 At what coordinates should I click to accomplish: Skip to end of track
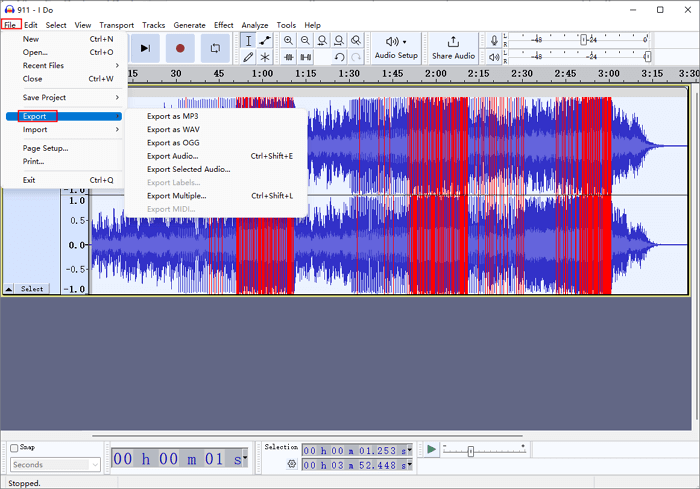click(145, 47)
